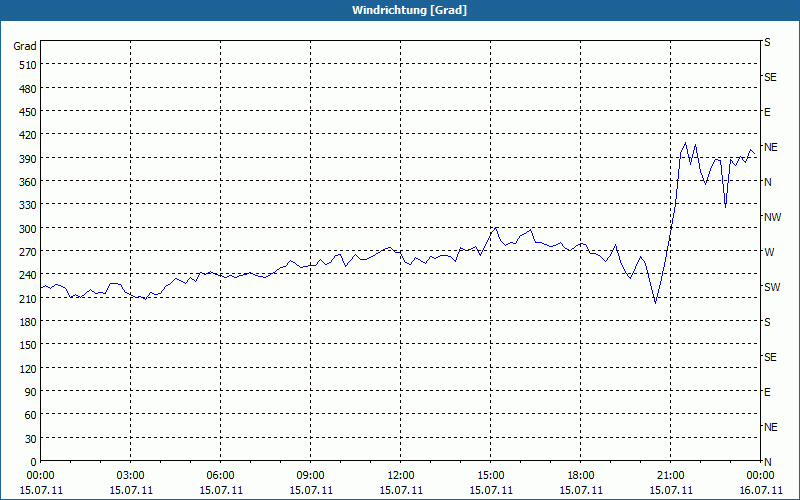The image size is (800, 500).
Task: Click the S compass label beside 180
Action: (767, 322)
